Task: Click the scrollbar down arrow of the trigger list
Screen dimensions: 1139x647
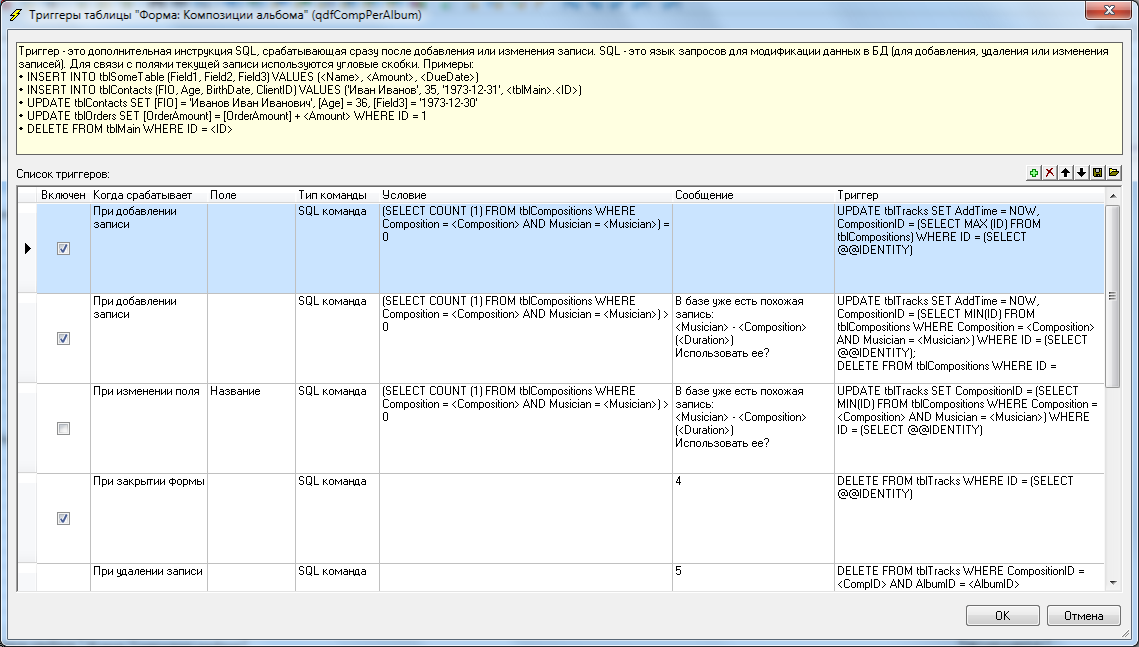Action: click(1112, 581)
